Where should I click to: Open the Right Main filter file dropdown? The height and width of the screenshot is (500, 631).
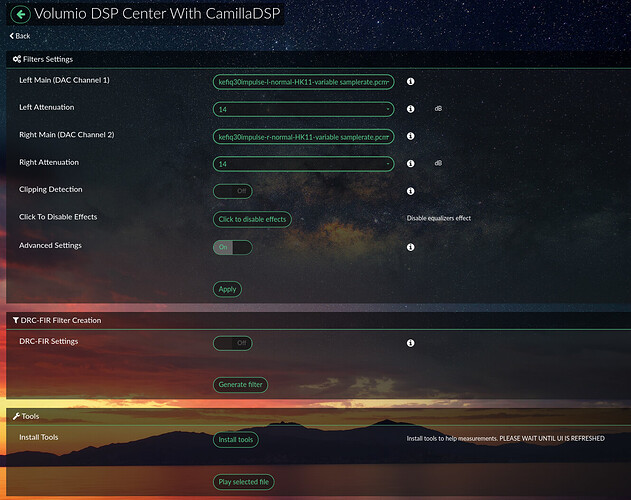[303, 136]
